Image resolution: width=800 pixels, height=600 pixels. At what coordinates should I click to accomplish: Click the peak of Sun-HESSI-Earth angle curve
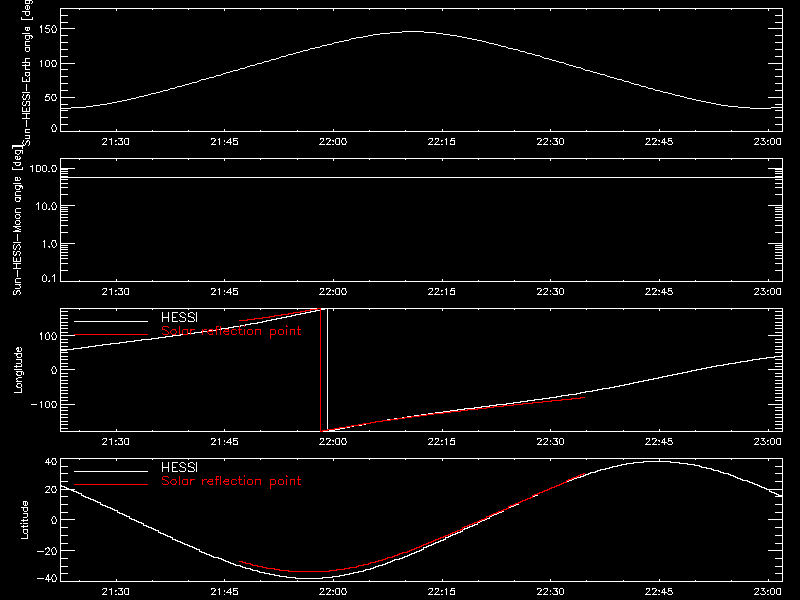tap(413, 32)
